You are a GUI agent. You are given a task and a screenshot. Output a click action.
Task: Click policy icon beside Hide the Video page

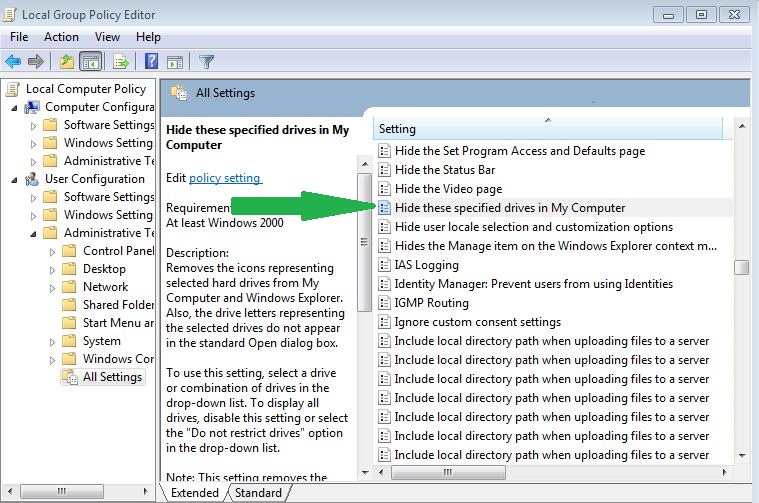[384, 189]
